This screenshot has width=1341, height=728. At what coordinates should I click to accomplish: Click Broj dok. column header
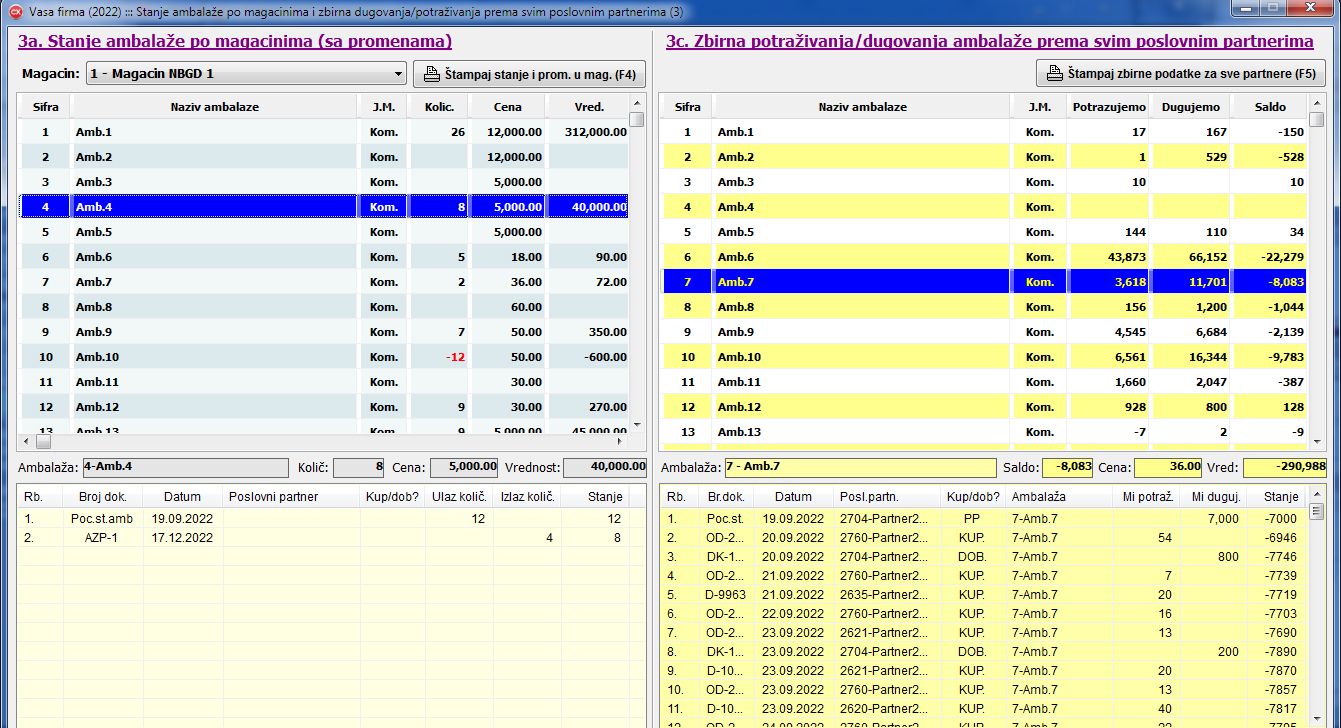[102, 497]
